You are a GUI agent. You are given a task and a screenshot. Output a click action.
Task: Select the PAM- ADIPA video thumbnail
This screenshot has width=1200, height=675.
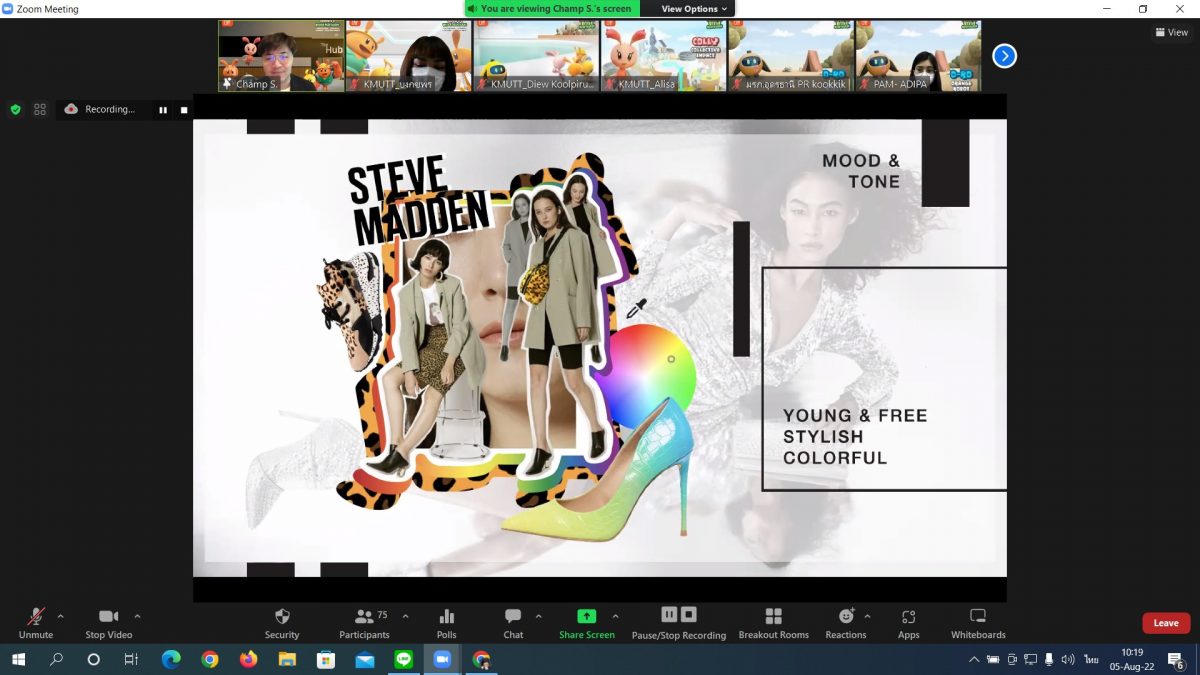(x=918, y=56)
